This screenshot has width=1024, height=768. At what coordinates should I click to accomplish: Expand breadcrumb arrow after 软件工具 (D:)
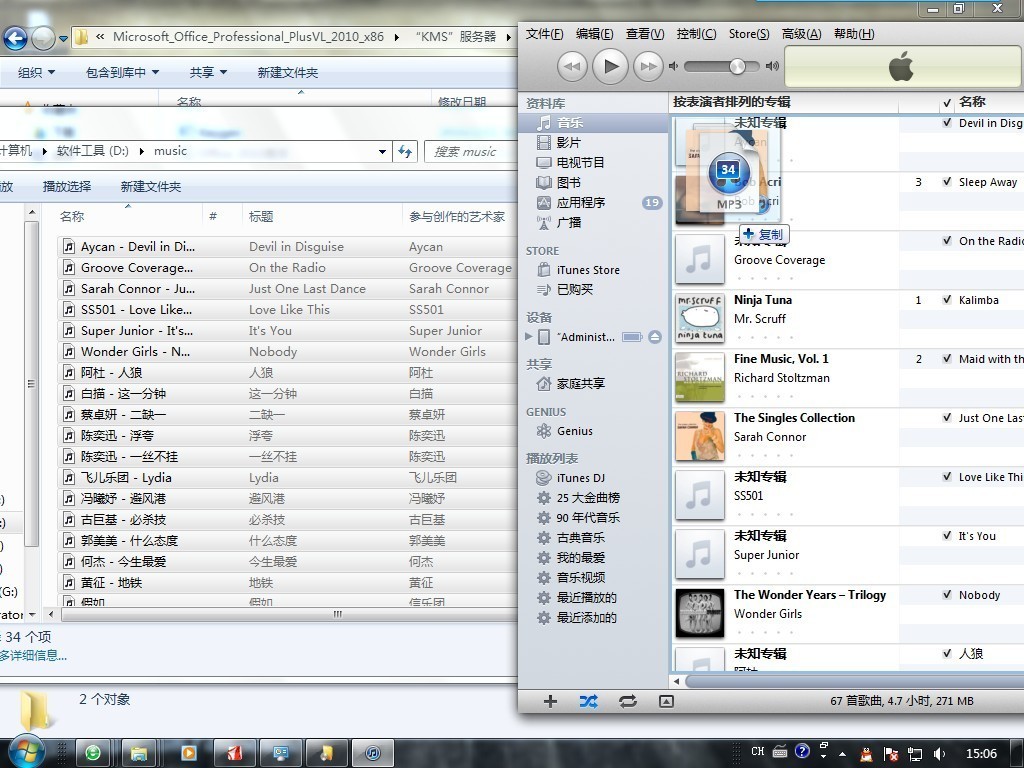142,152
